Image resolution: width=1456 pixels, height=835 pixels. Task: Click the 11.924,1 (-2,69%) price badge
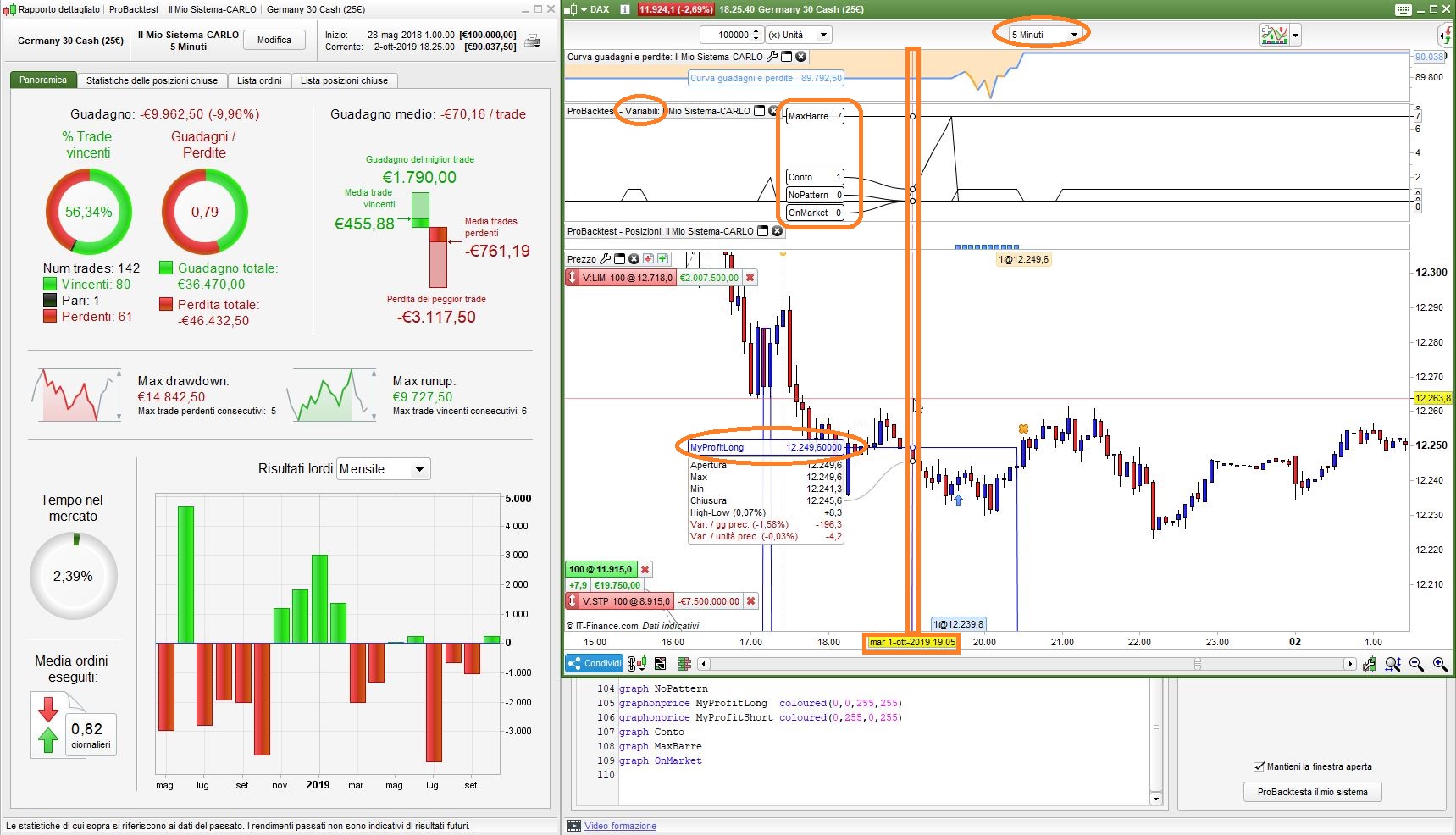pyautogui.click(x=676, y=9)
